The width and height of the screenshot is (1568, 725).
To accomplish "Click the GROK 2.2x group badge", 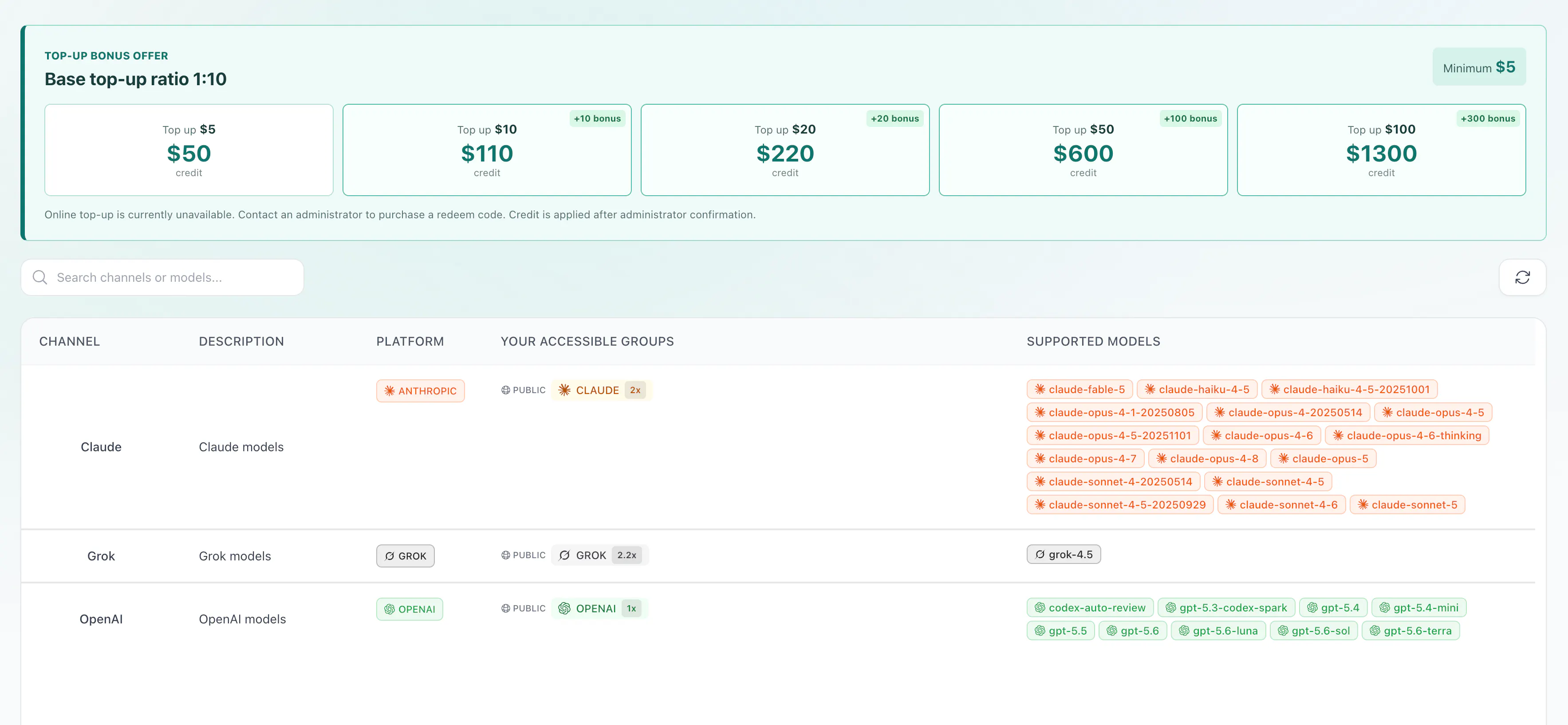I will [x=599, y=555].
